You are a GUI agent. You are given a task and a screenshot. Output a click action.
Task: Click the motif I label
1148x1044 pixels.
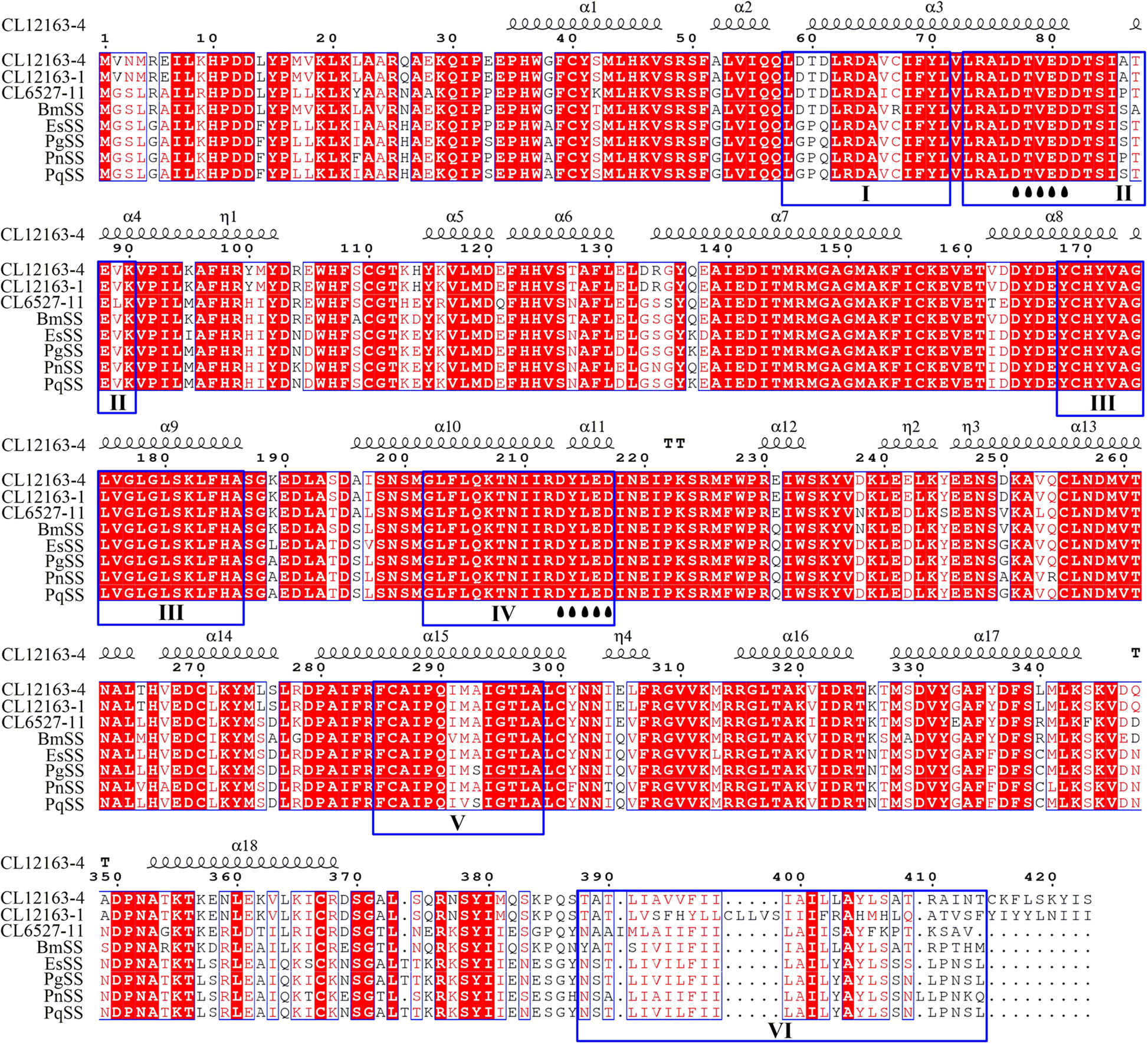[x=865, y=193]
